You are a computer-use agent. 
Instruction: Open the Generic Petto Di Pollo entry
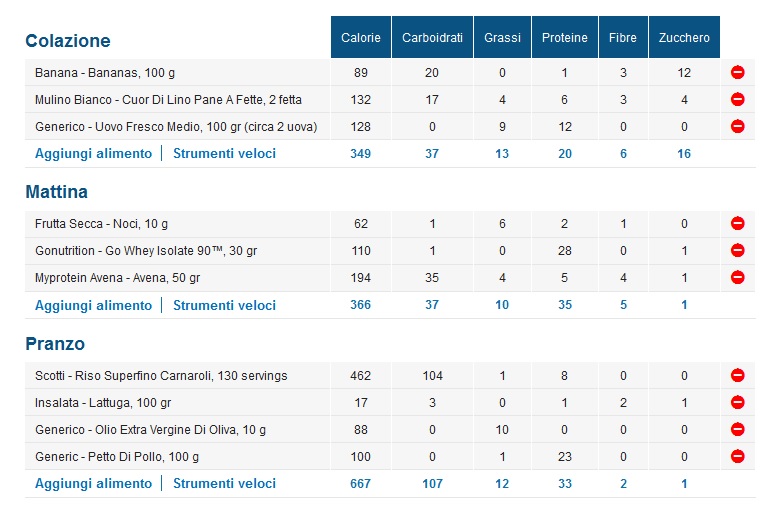tap(117, 457)
